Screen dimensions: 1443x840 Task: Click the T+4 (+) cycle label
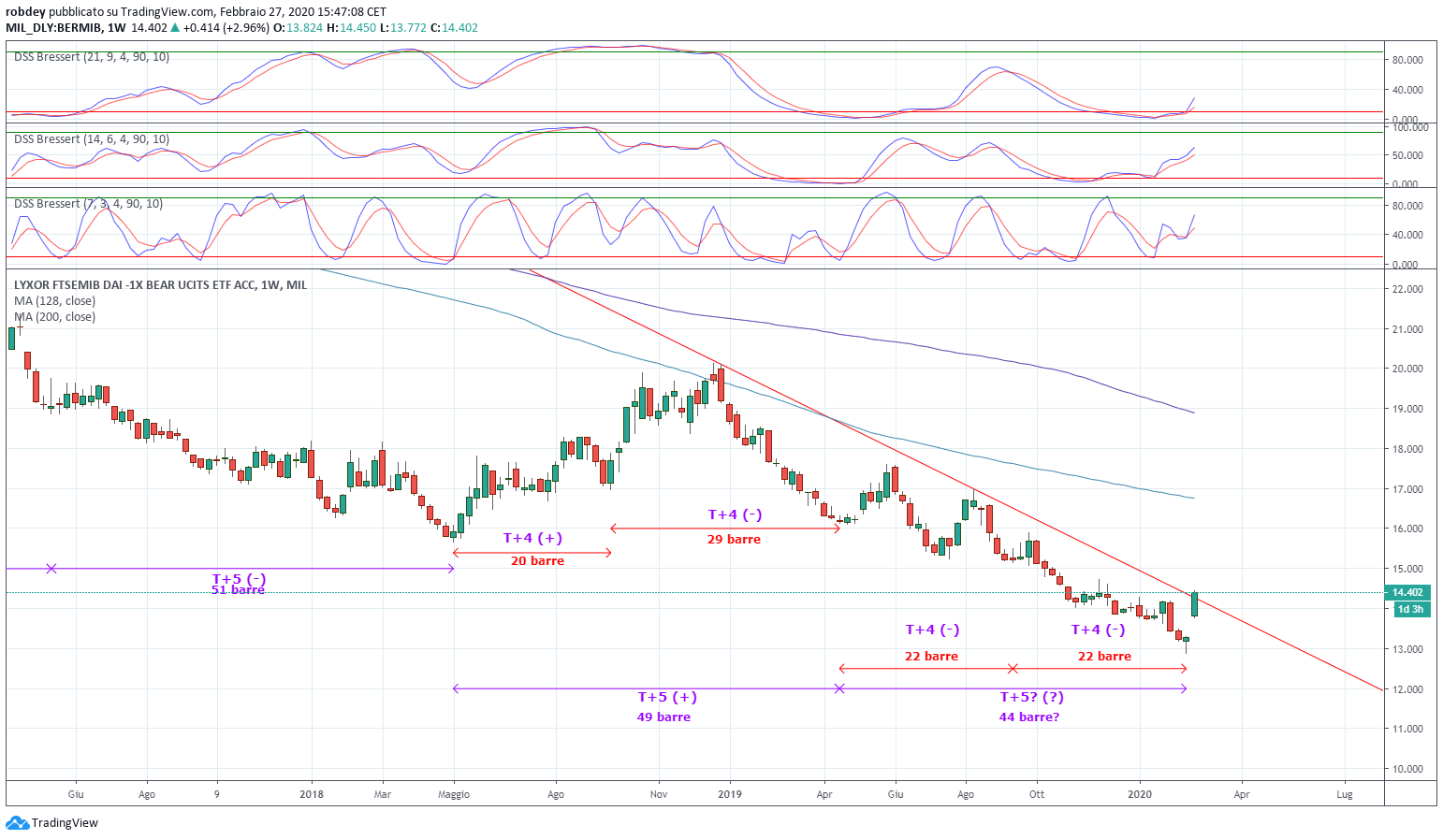(x=532, y=538)
